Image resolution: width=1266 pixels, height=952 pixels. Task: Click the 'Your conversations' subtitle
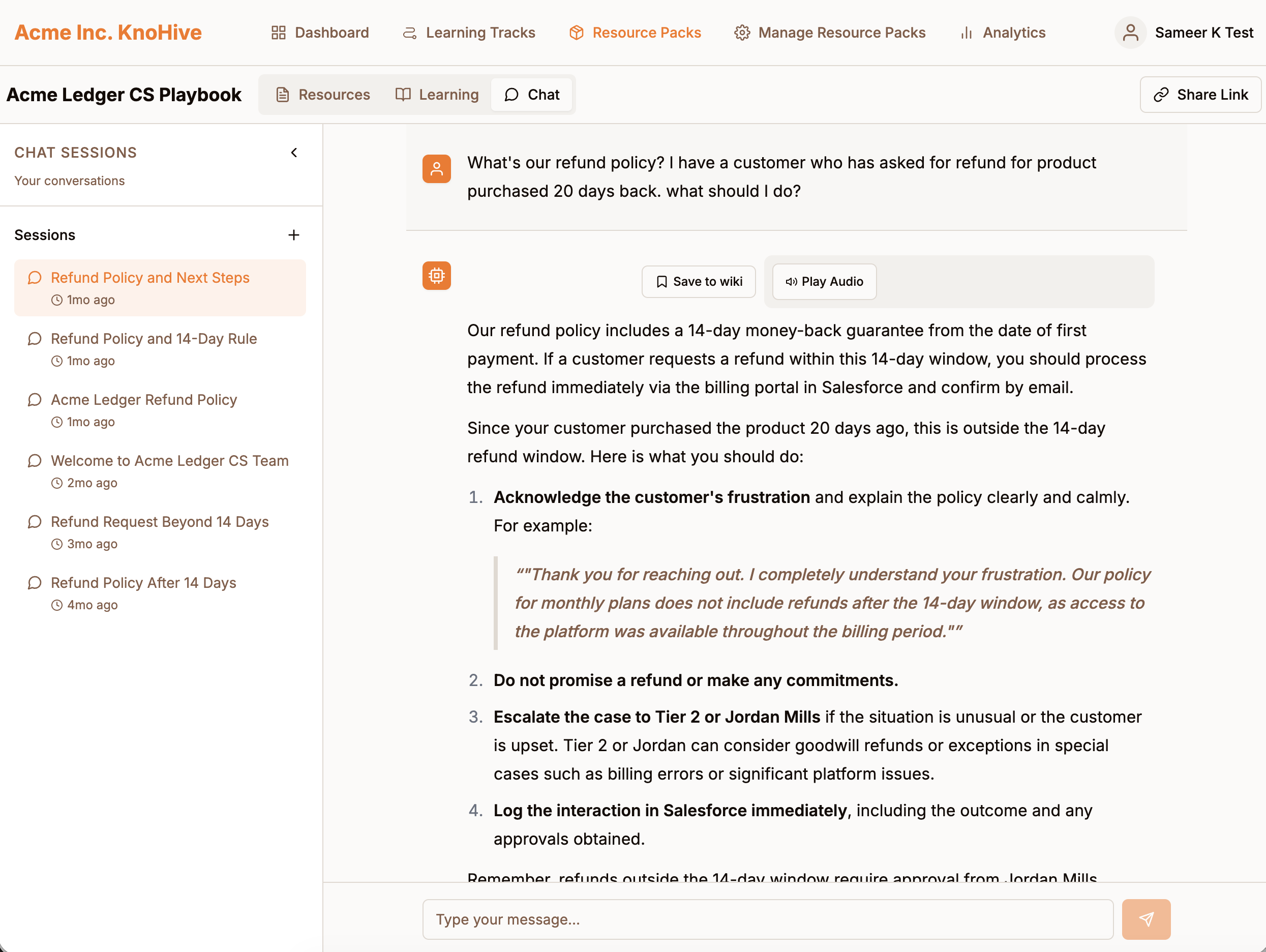[x=69, y=181]
